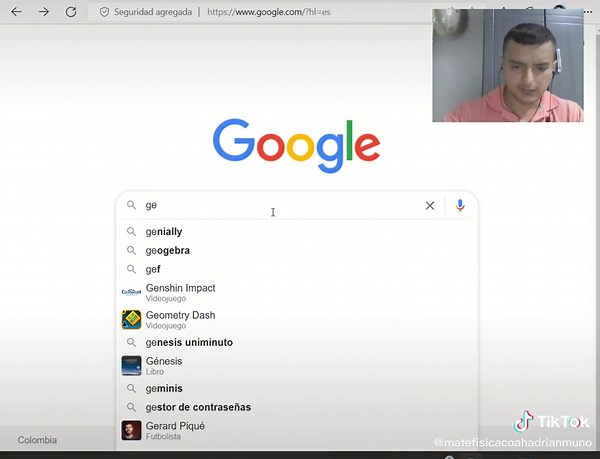
Task: Select the 'geogebra' suggestion
Action: click(x=297, y=251)
